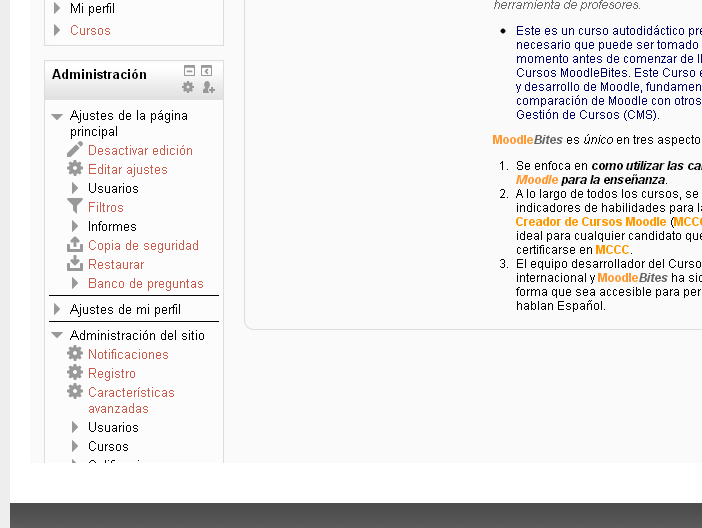
Task: Click the assign roles user icon in Administración header
Action: pyautogui.click(x=208, y=88)
